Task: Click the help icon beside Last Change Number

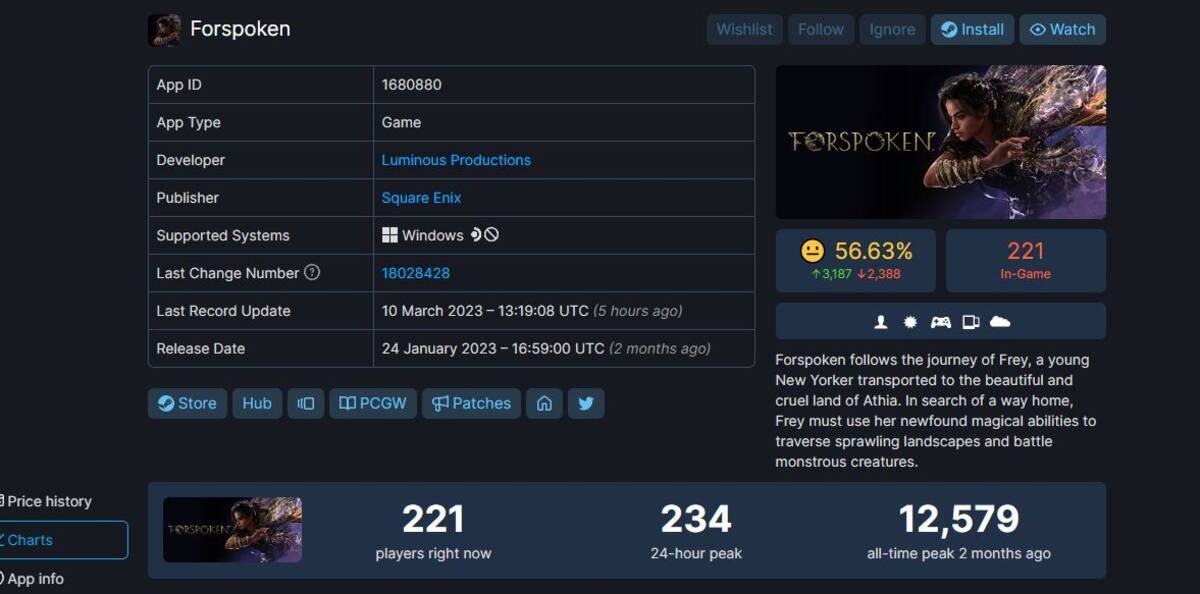Action: point(312,272)
